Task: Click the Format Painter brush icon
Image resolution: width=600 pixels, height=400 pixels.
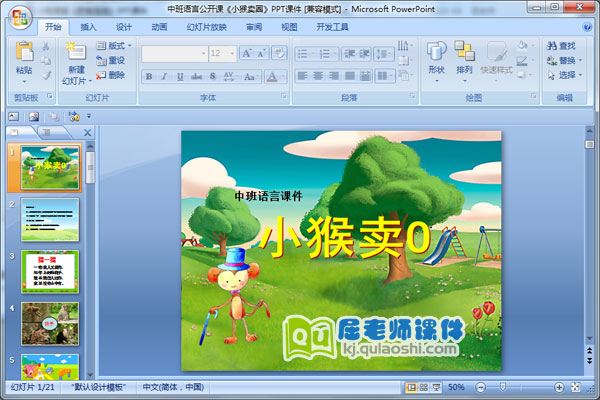Action: (46, 75)
